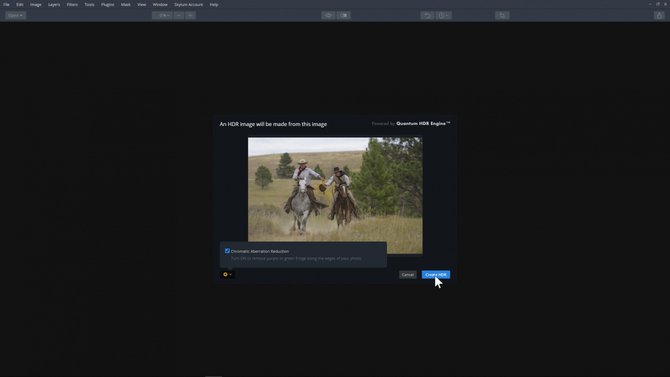
Task: Click the Cancel button
Action: pos(408,274)
